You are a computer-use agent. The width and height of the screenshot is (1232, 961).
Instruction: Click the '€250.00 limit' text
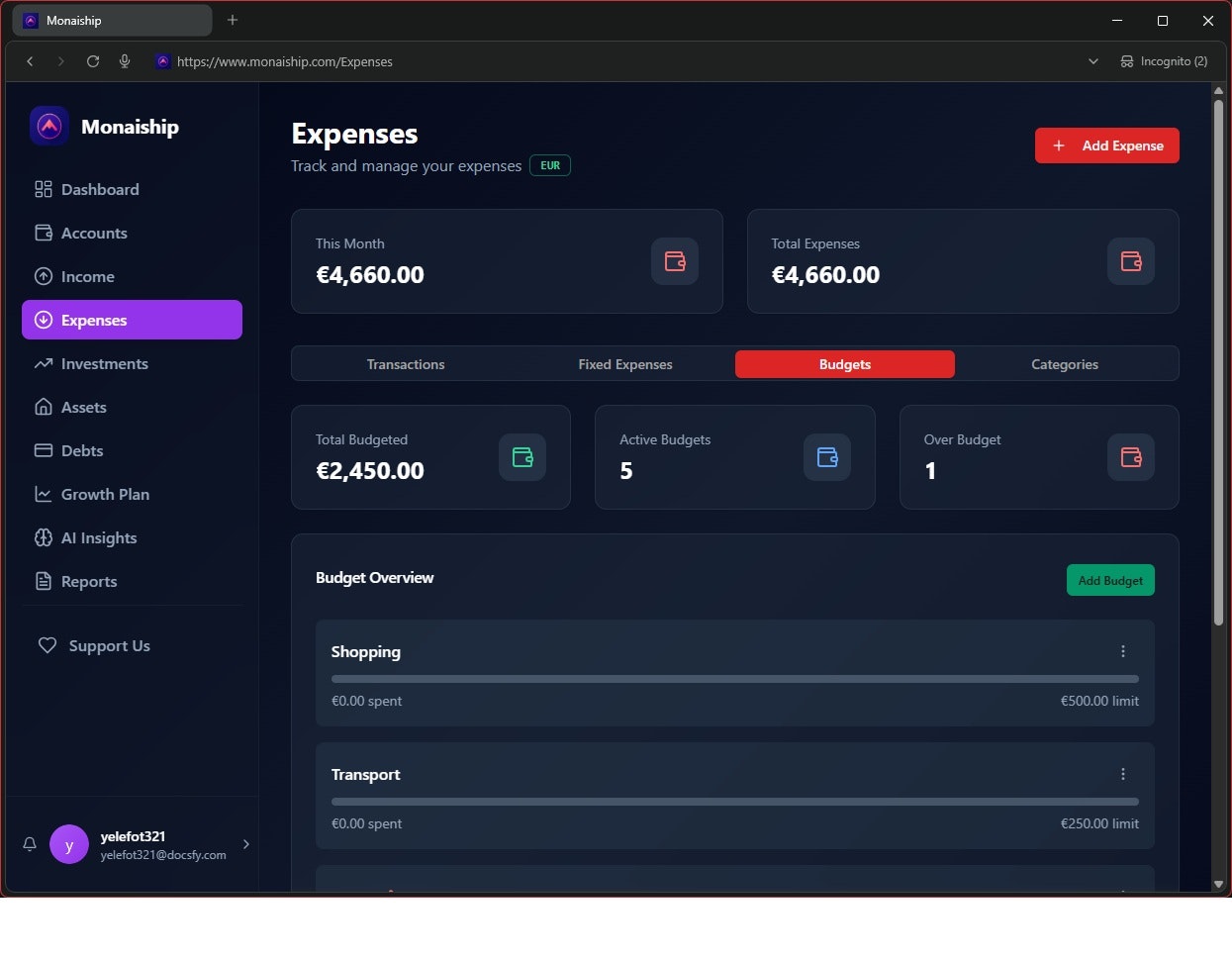coord(1099,823)
